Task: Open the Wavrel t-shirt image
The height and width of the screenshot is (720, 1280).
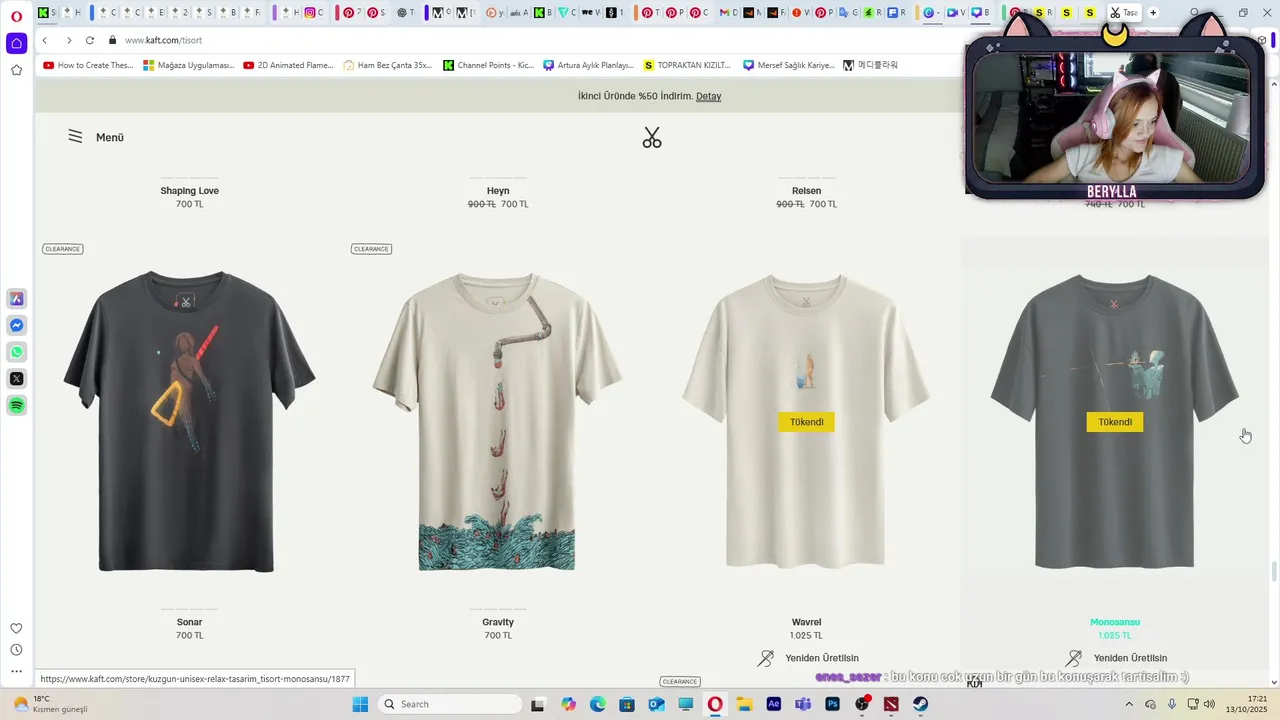Action: 806,420
